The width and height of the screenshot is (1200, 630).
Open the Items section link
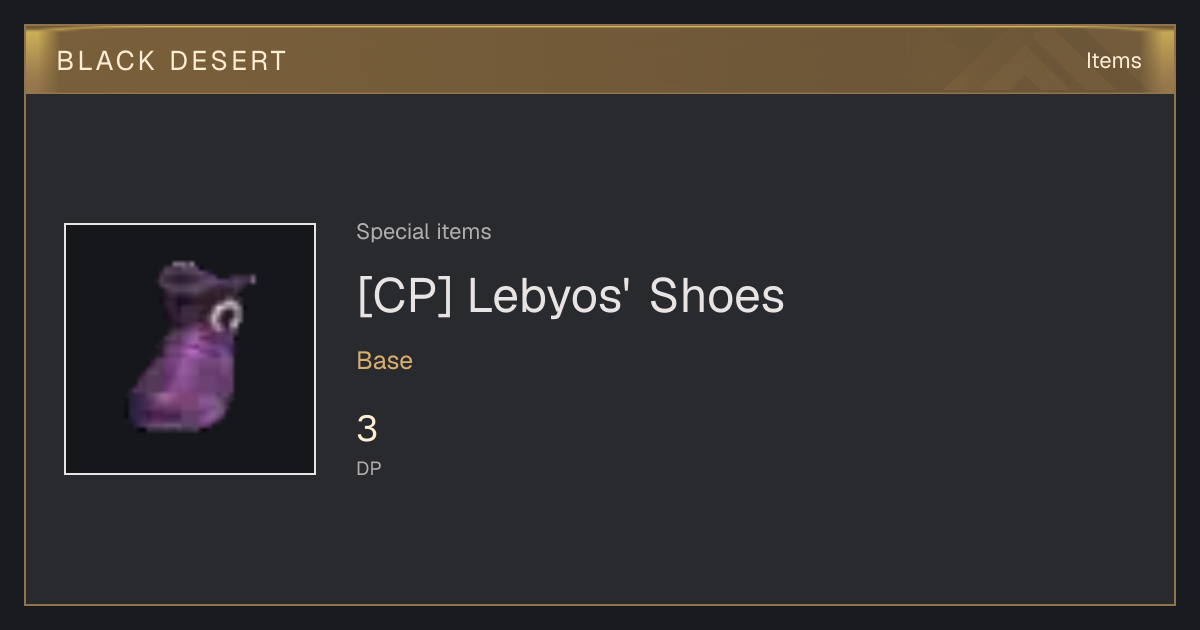(x=1113, y=61)
